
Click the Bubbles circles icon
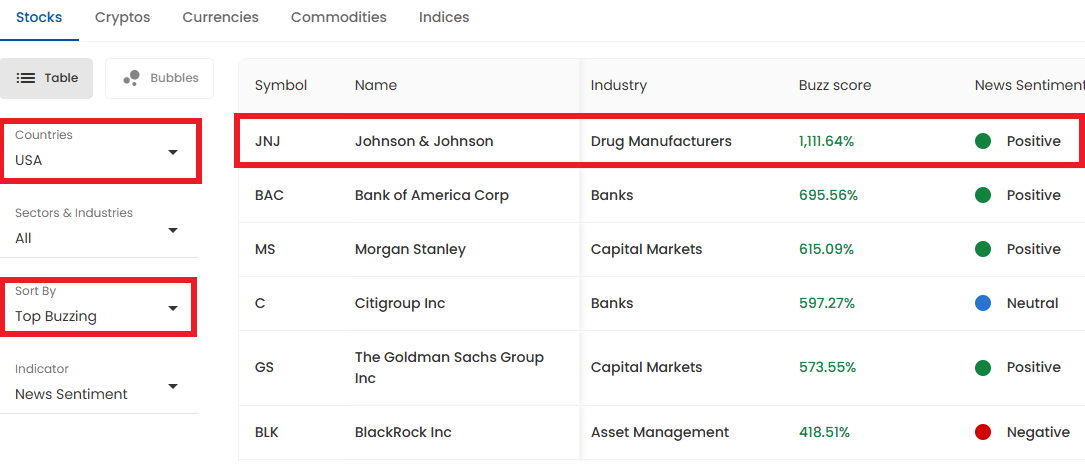[x=131, y=78]
